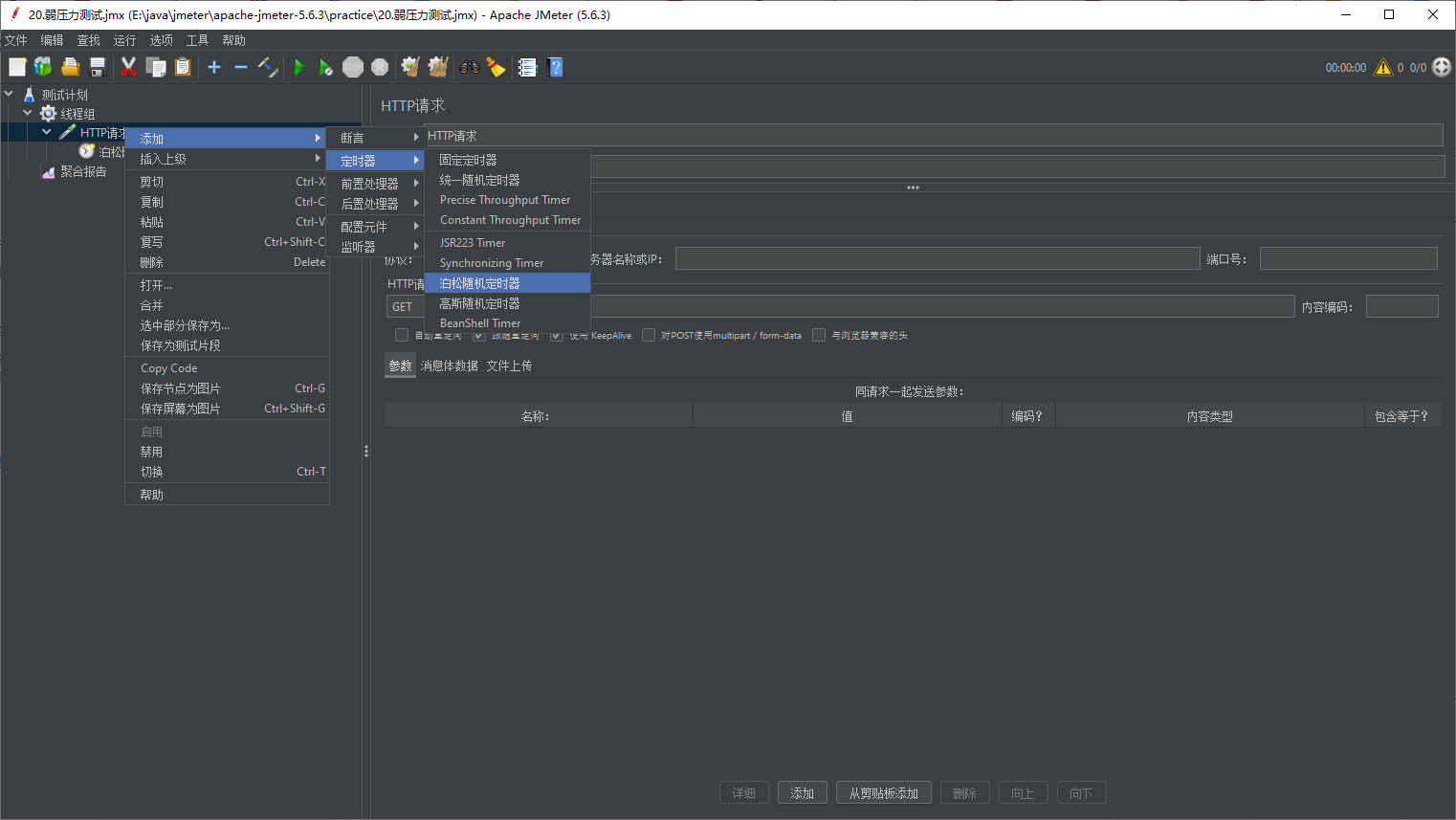1456x820 pixels.
Task: Click the 从剪贴板添加 button
Action: click(x=884, y=793)
